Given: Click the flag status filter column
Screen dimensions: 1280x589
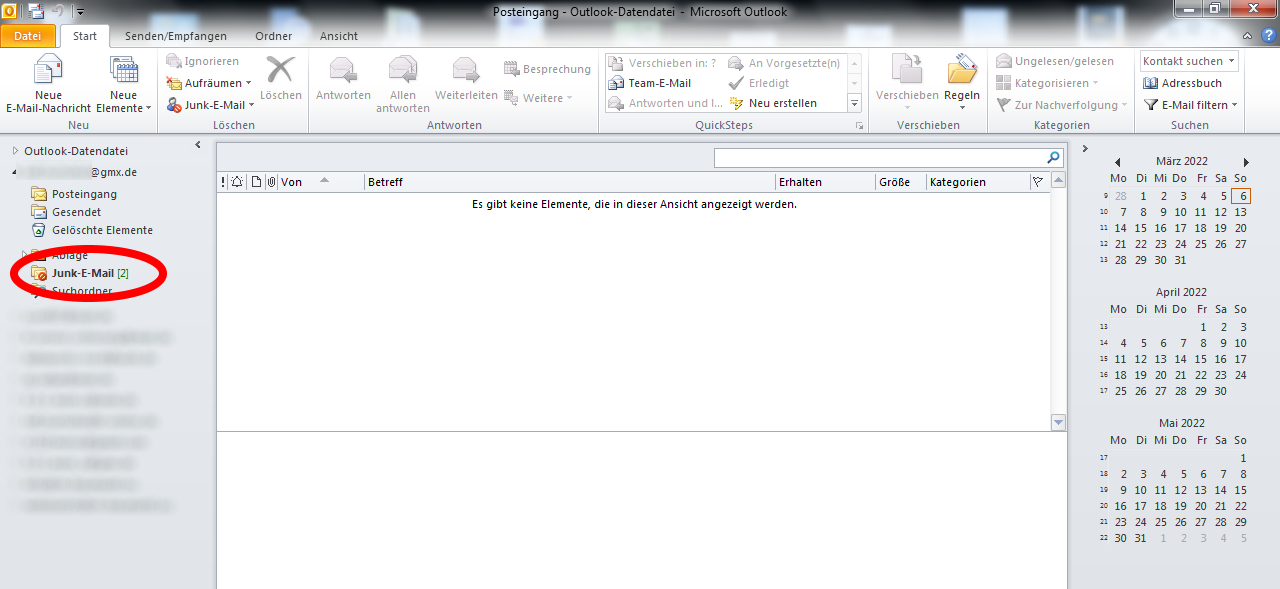Looking at the screenshot, I should (1038, 182).
